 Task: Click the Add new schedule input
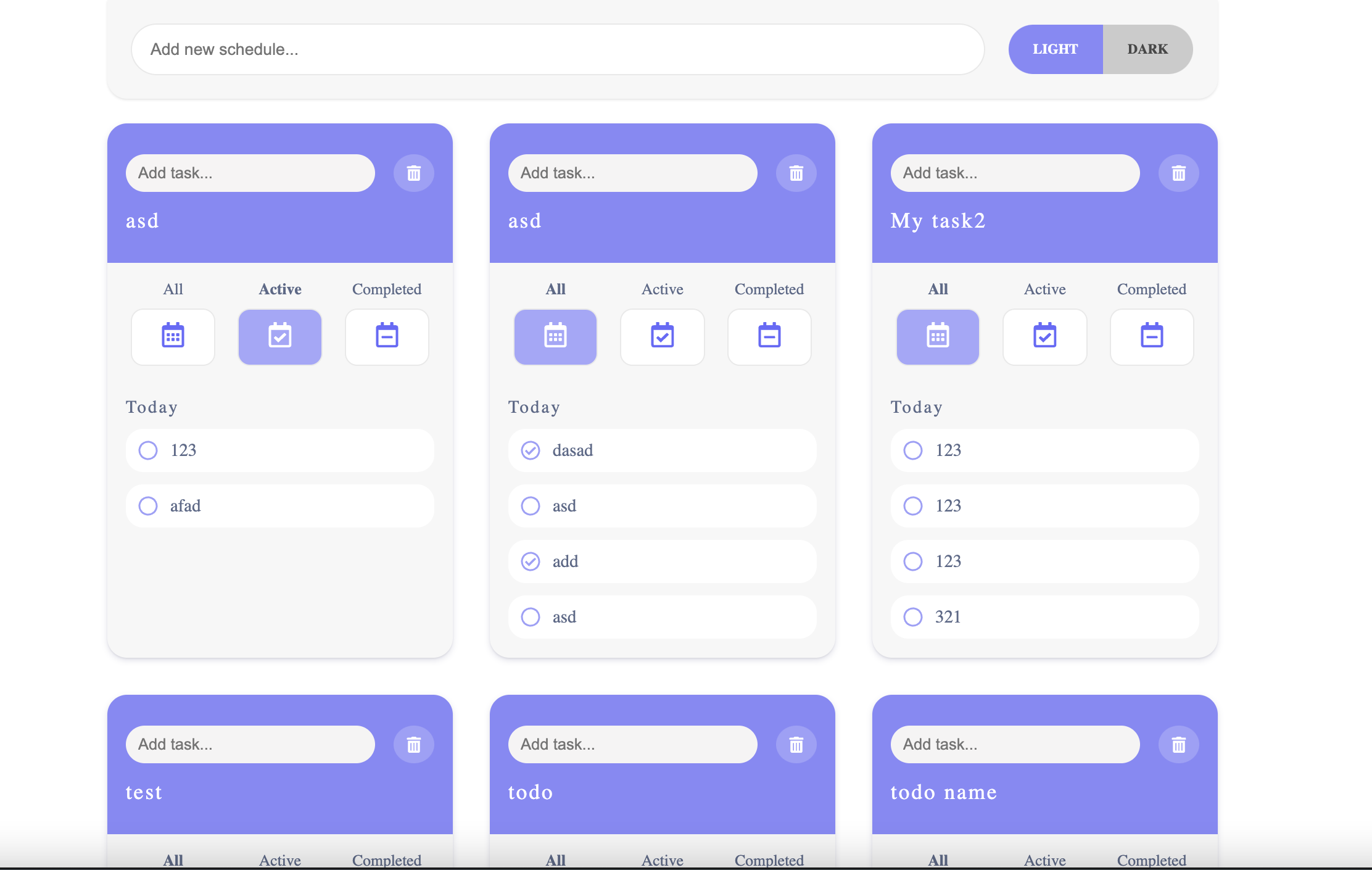pos(557,49)
